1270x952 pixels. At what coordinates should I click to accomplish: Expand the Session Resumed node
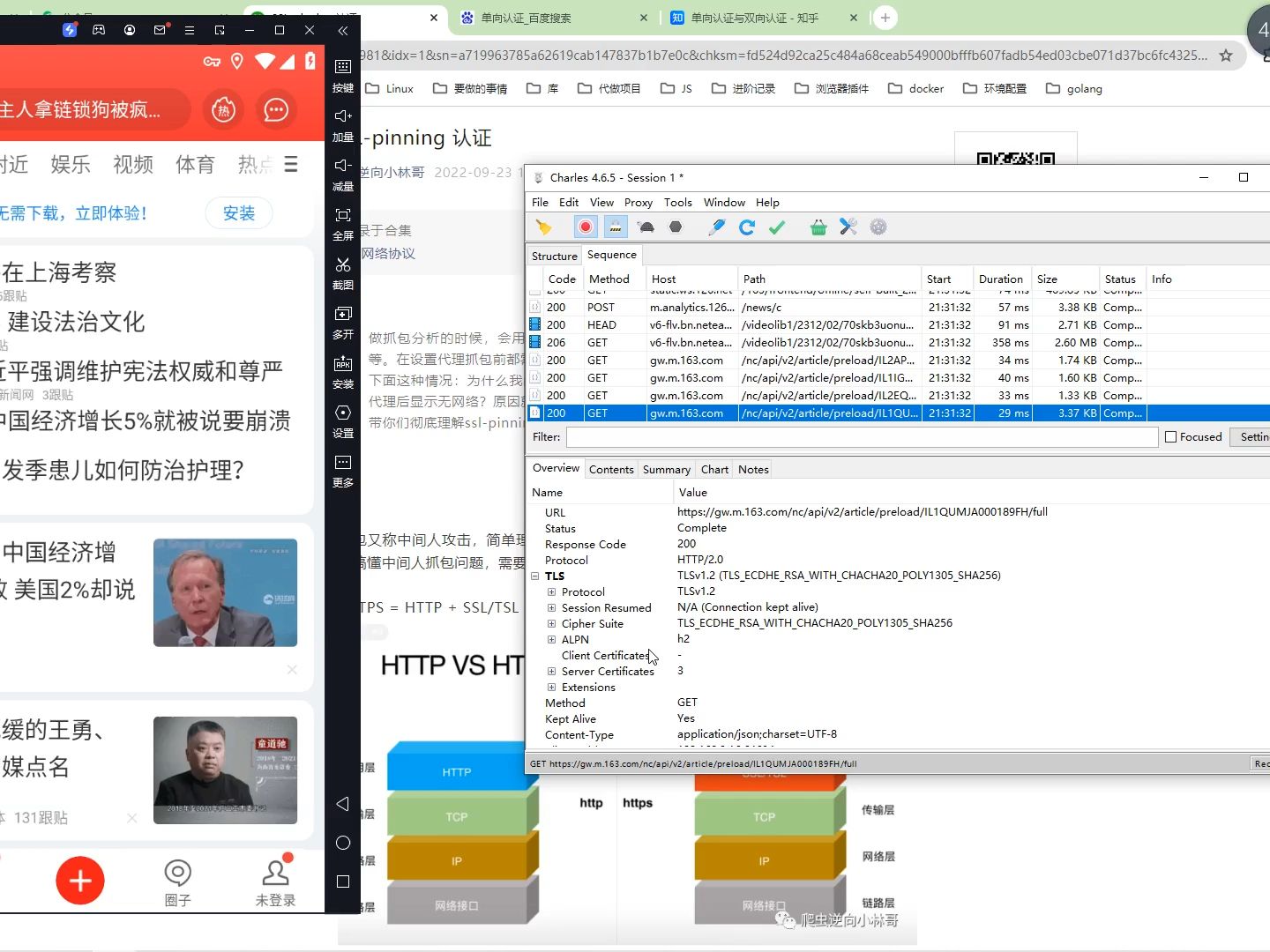pyautogui.click(x=551, y=608)
